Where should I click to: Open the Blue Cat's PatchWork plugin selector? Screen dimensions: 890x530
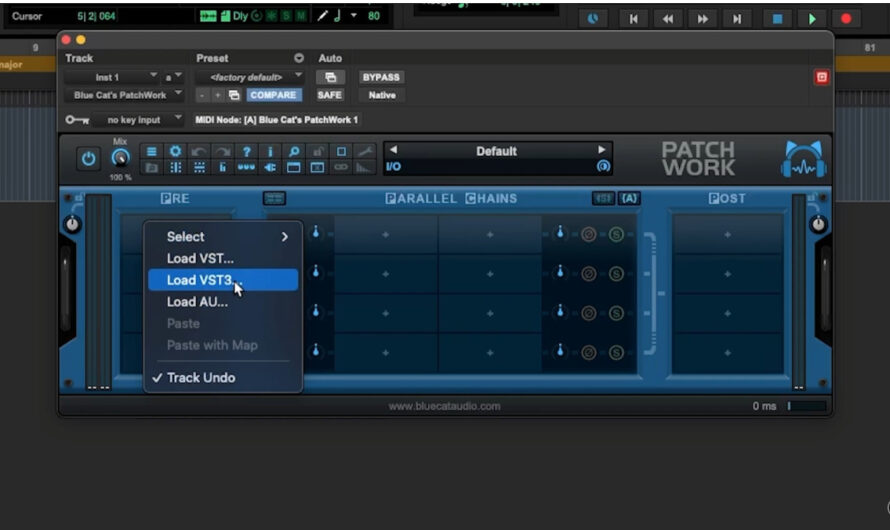pos(124,95)
